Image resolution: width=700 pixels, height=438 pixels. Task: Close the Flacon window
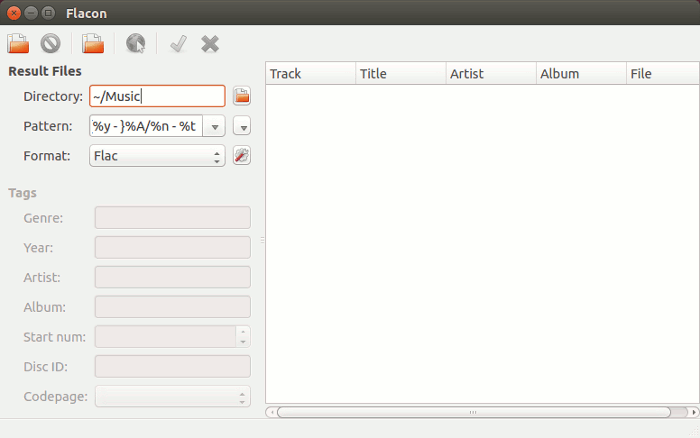[x=14, y=13]
